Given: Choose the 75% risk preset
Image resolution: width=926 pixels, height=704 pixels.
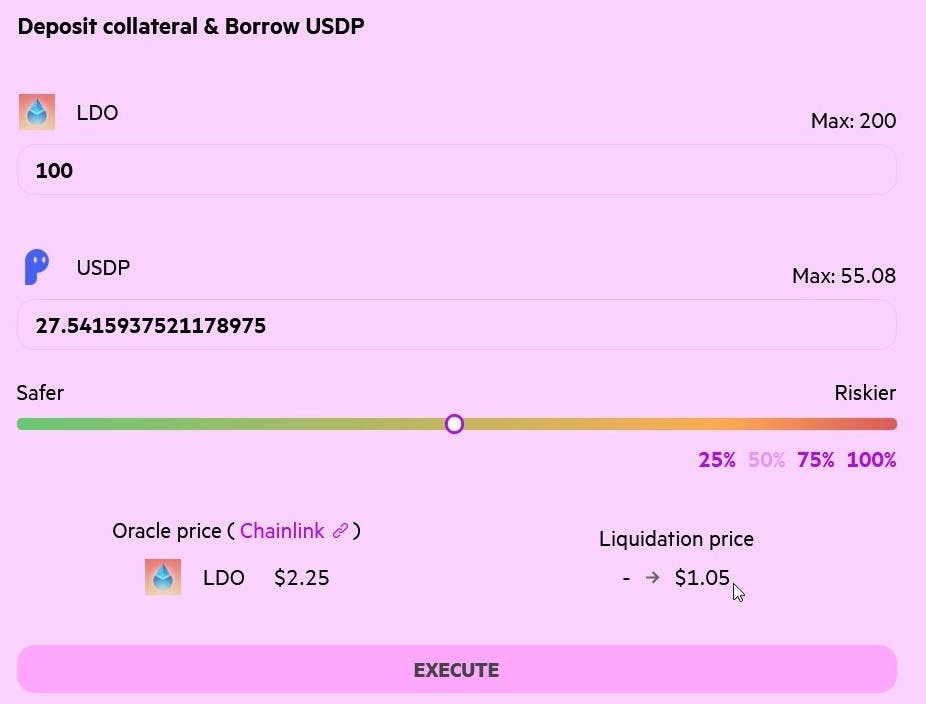Looking at the screenshot, I should click(816, 460).
